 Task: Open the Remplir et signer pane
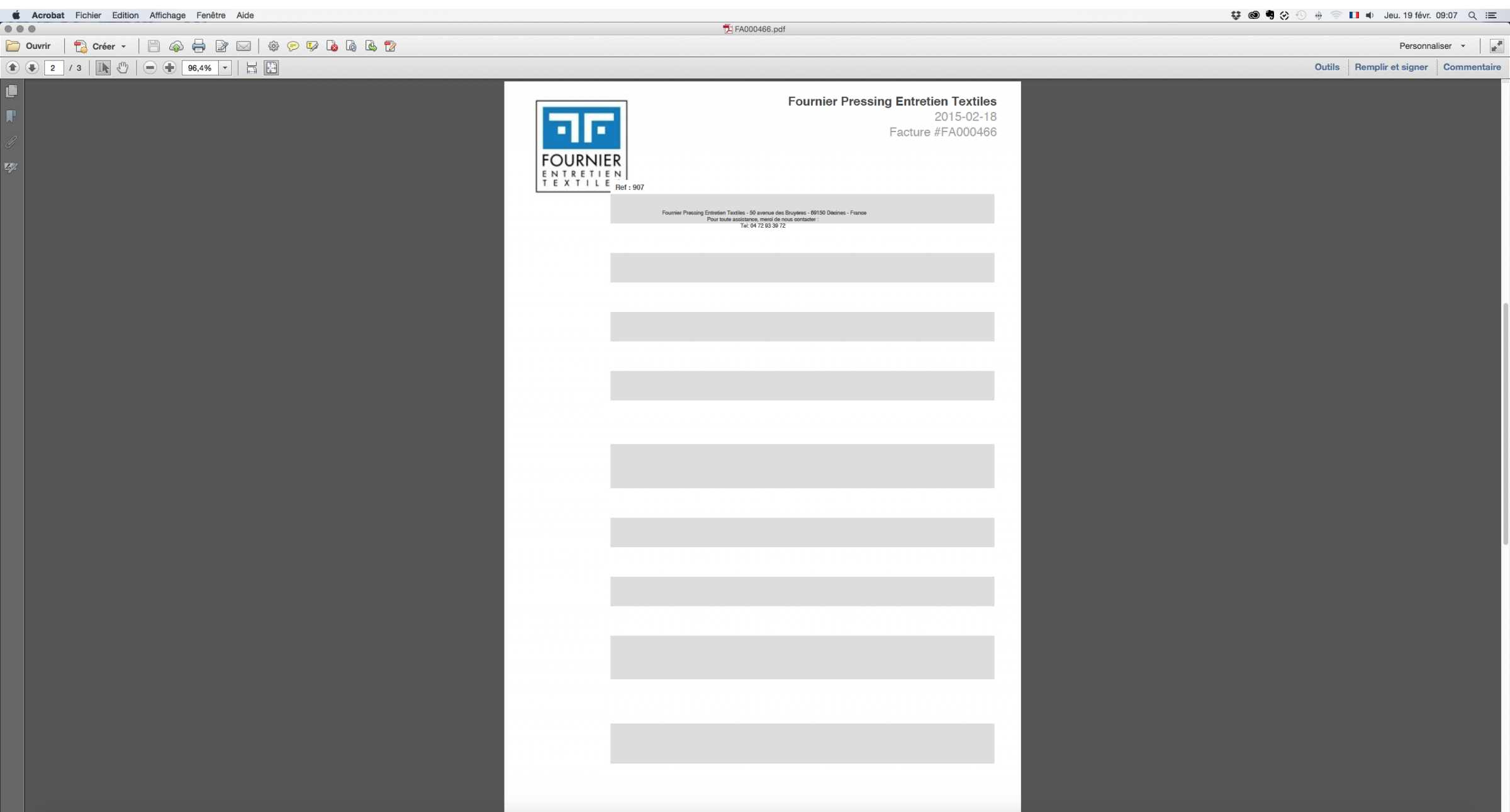tap(1391, 67)
